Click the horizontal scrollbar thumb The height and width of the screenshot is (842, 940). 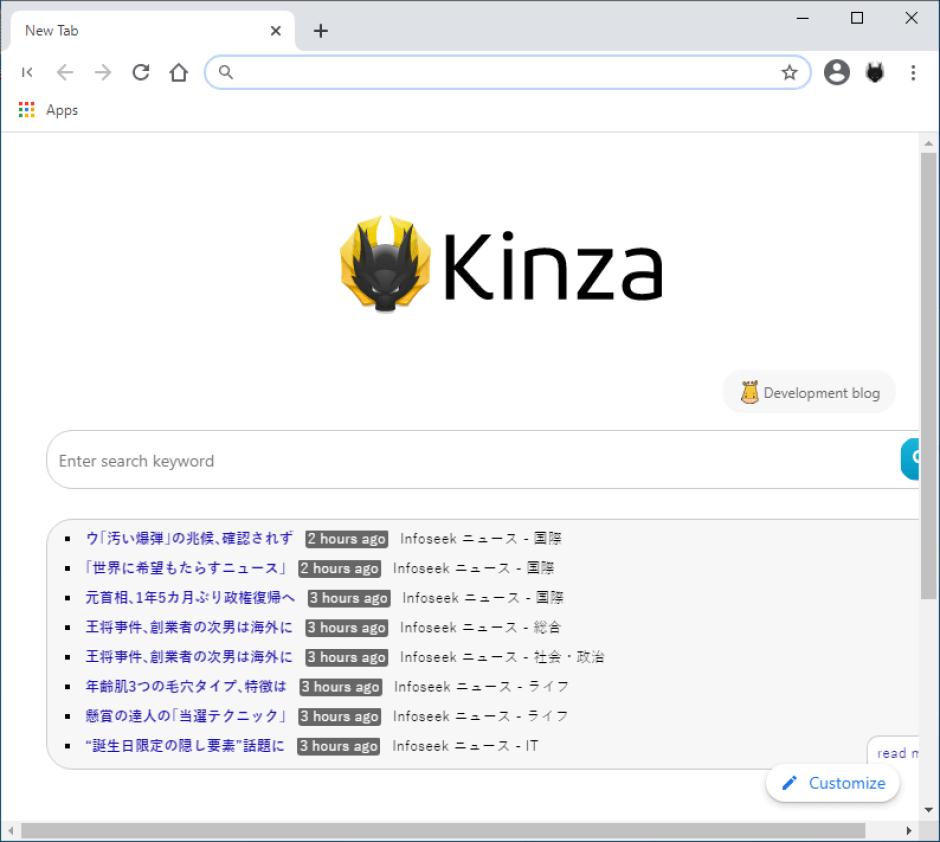(443, 831)
